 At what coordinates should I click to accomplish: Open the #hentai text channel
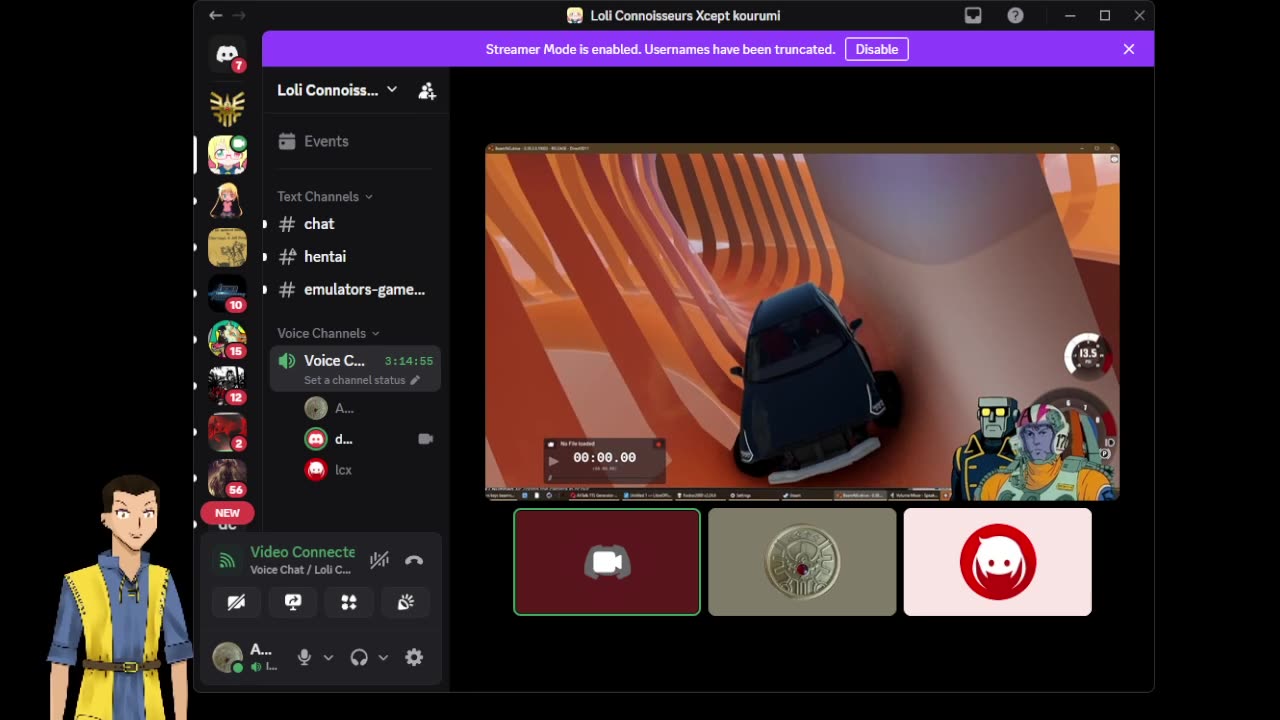tap(355, 257)
